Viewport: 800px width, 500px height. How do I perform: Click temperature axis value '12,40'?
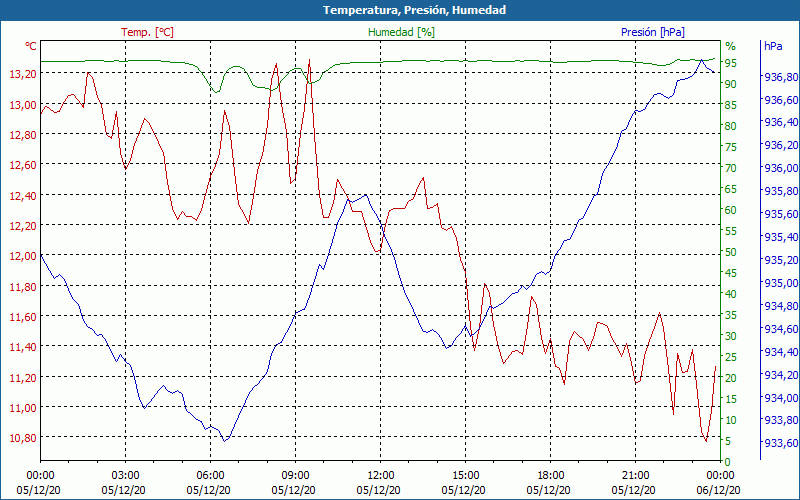click(x=23, y=195)
